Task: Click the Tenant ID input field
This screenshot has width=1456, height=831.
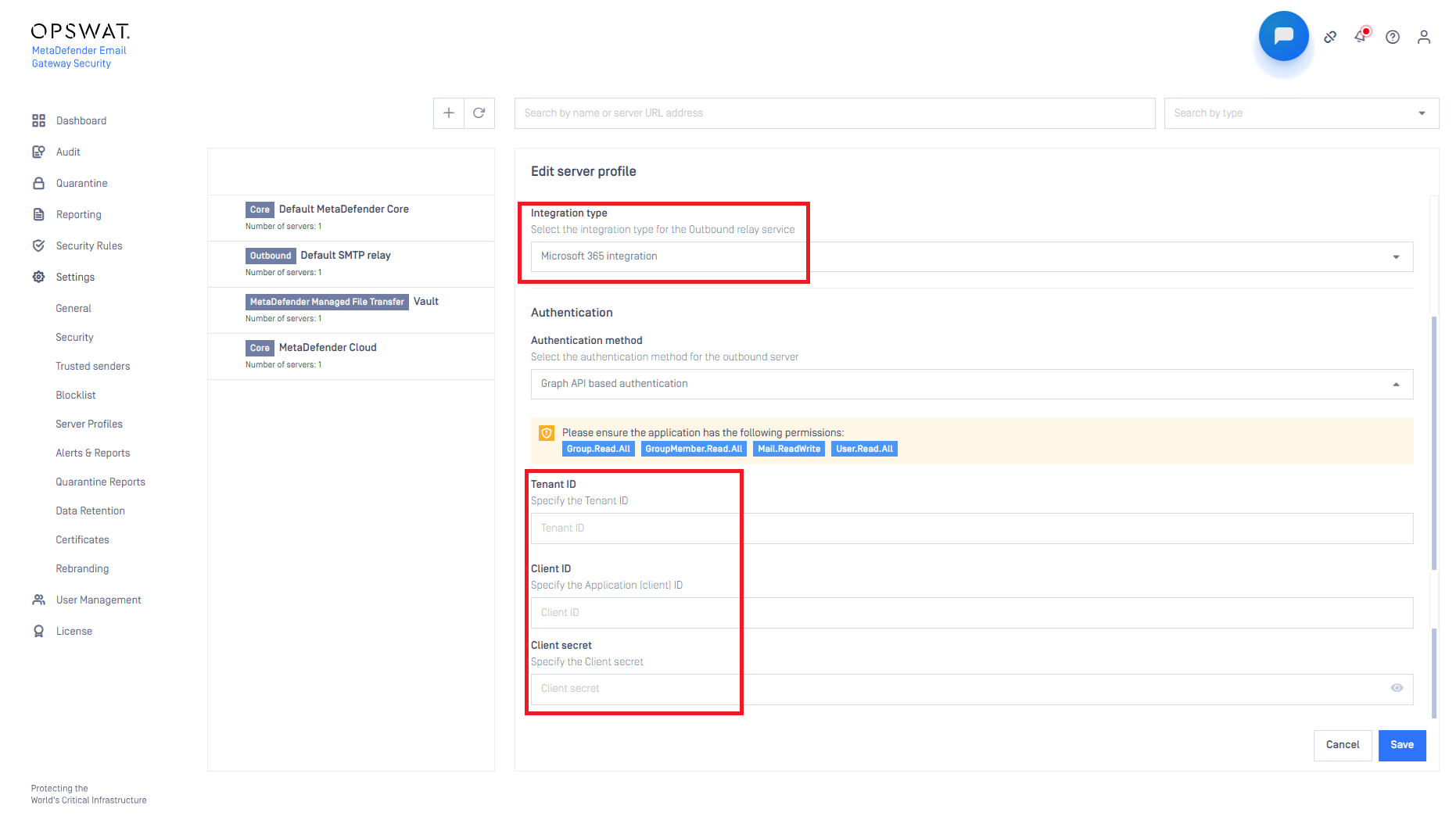Action: 972,528
